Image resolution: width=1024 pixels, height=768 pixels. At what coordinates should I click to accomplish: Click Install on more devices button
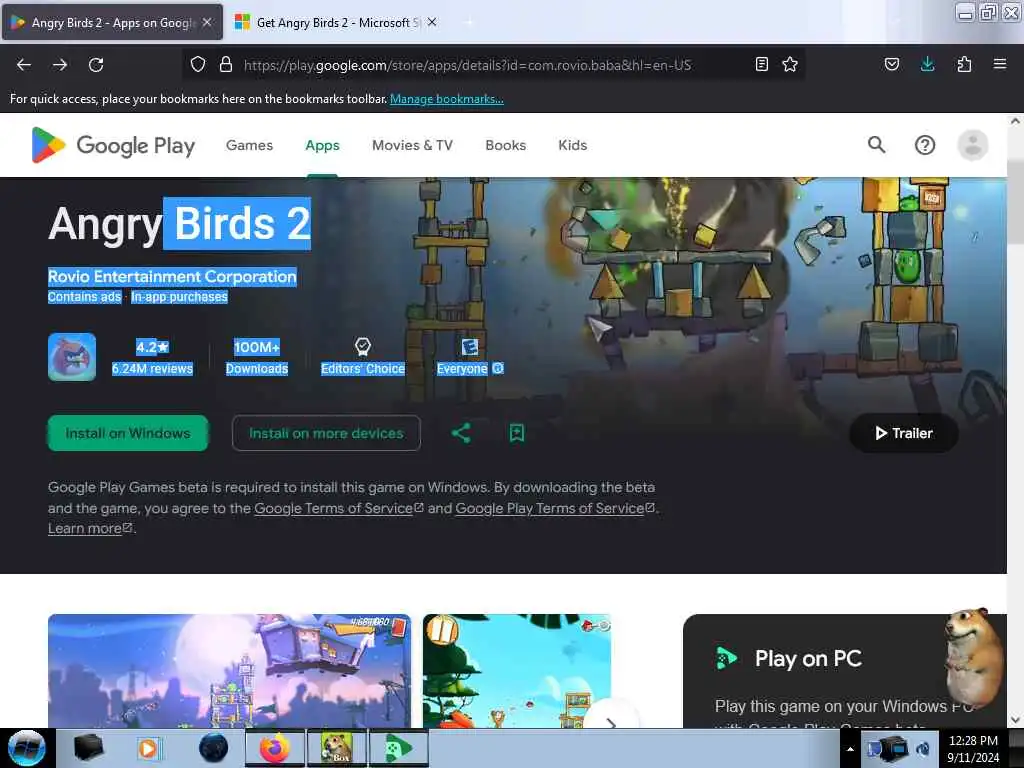326,433
